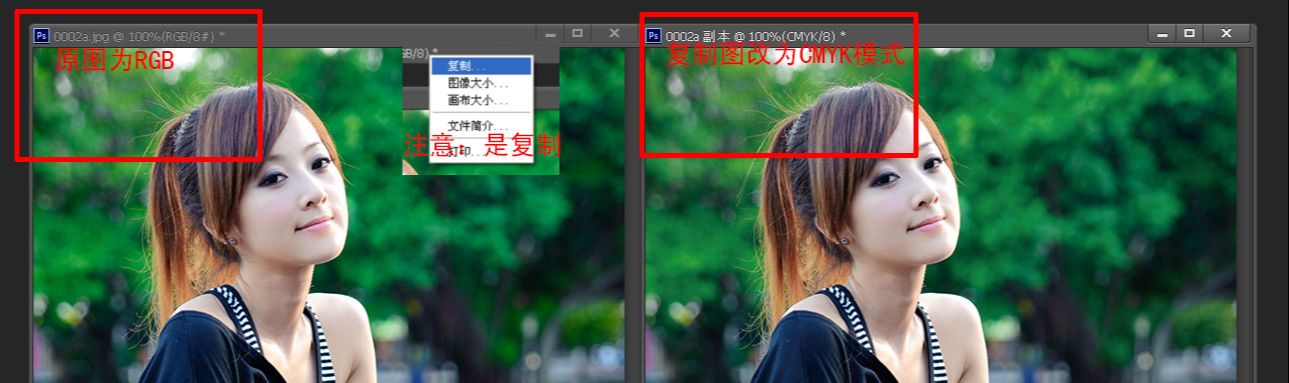Image resolution: width=1289 pixels, height=383 pixels.
Task: Close the 0002a.jpg document window
Action: click(613, 34)
